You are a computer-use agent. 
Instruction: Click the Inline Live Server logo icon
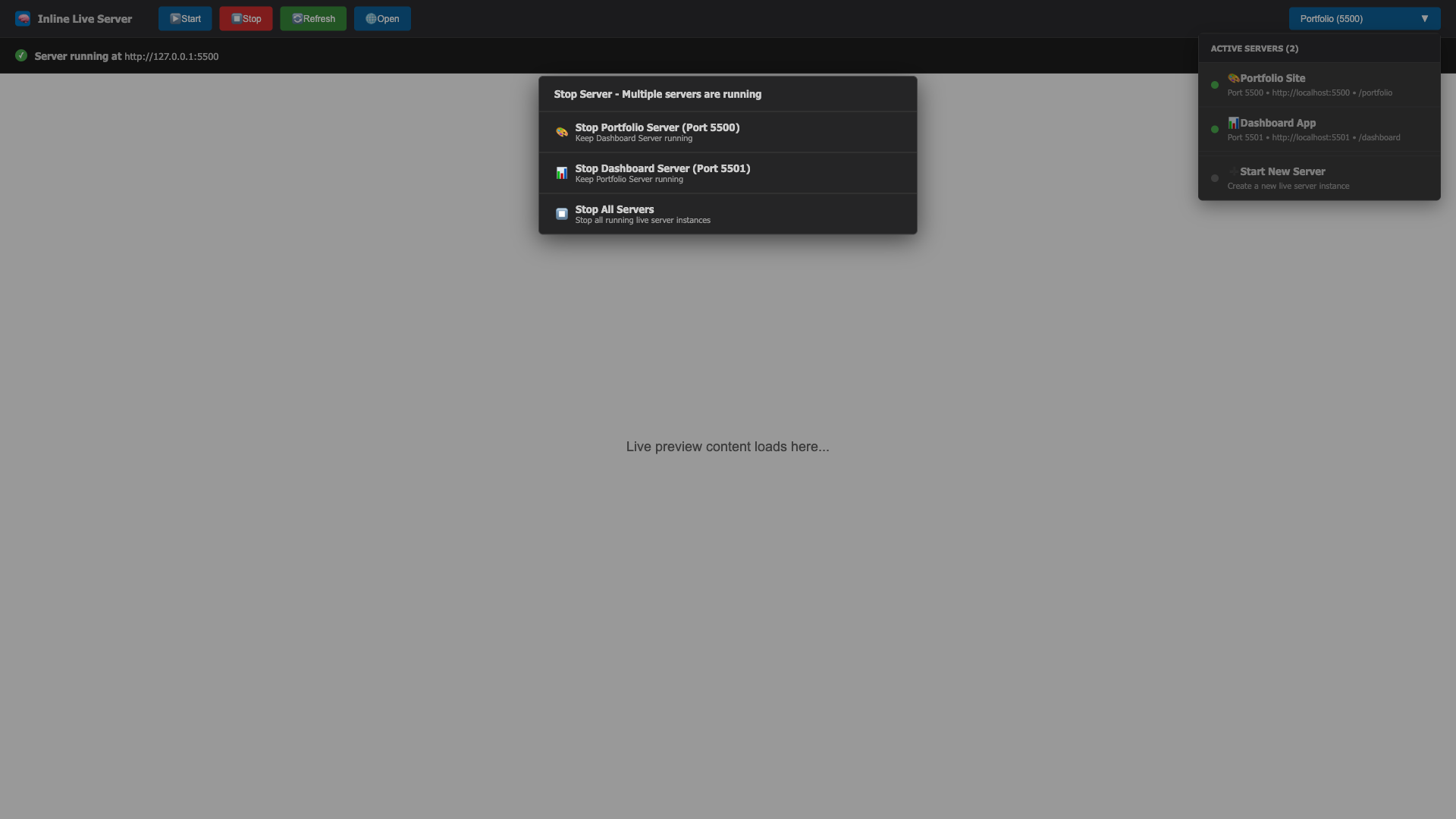(x=23, y=19)
